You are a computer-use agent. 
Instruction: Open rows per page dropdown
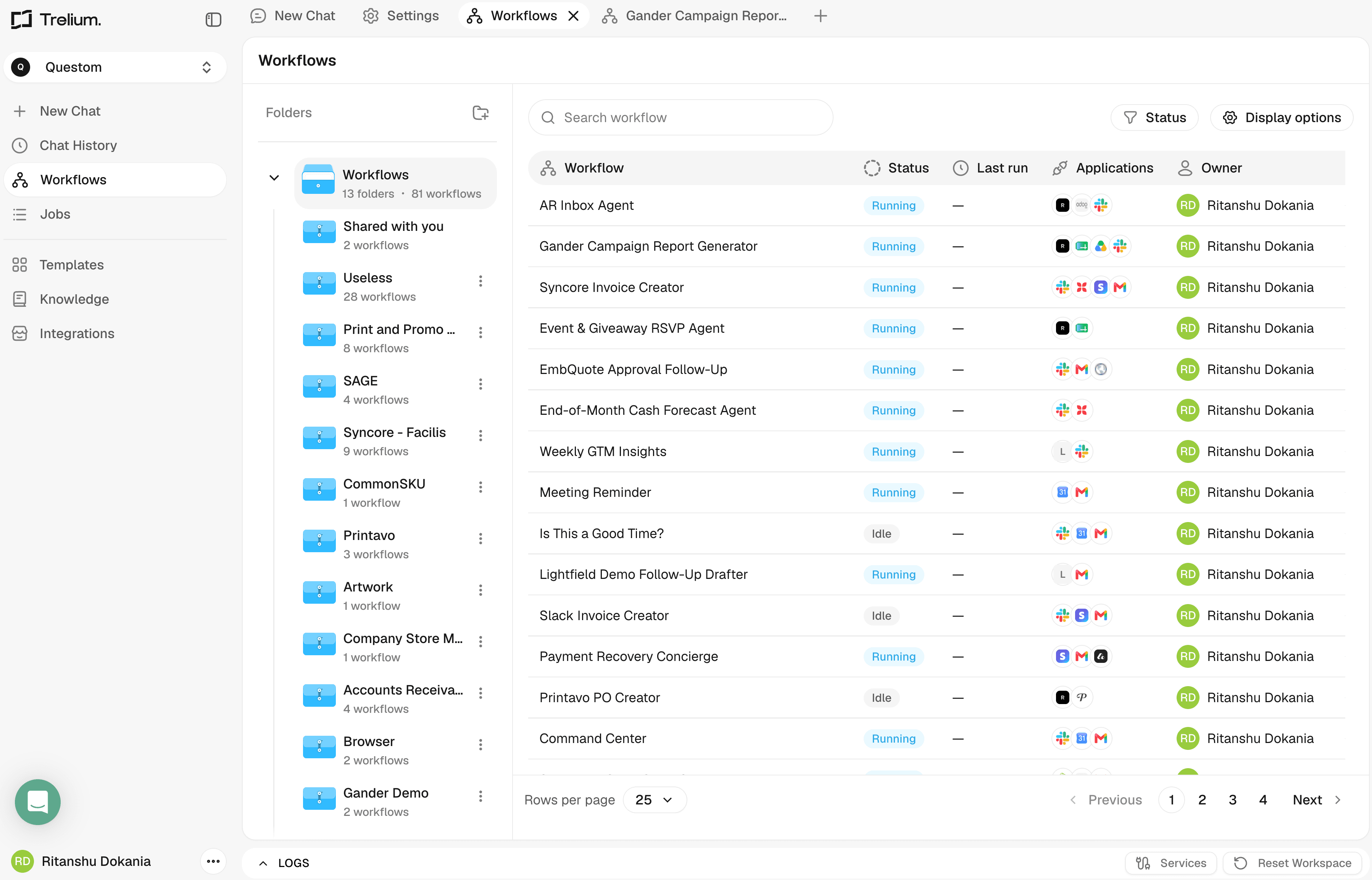pyautogui.click(x=654, y=800)
